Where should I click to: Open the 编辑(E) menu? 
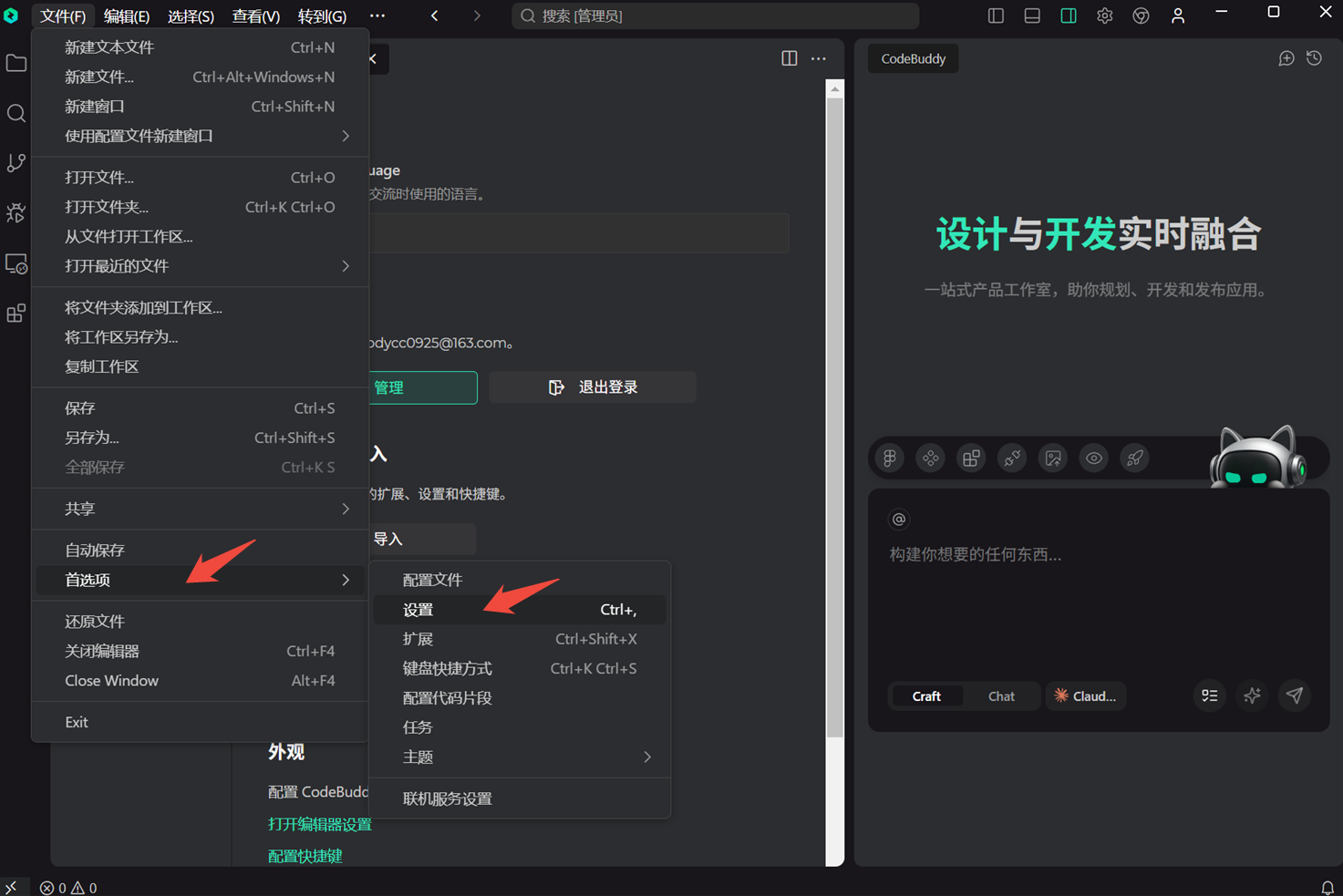(x=127, y=16)
